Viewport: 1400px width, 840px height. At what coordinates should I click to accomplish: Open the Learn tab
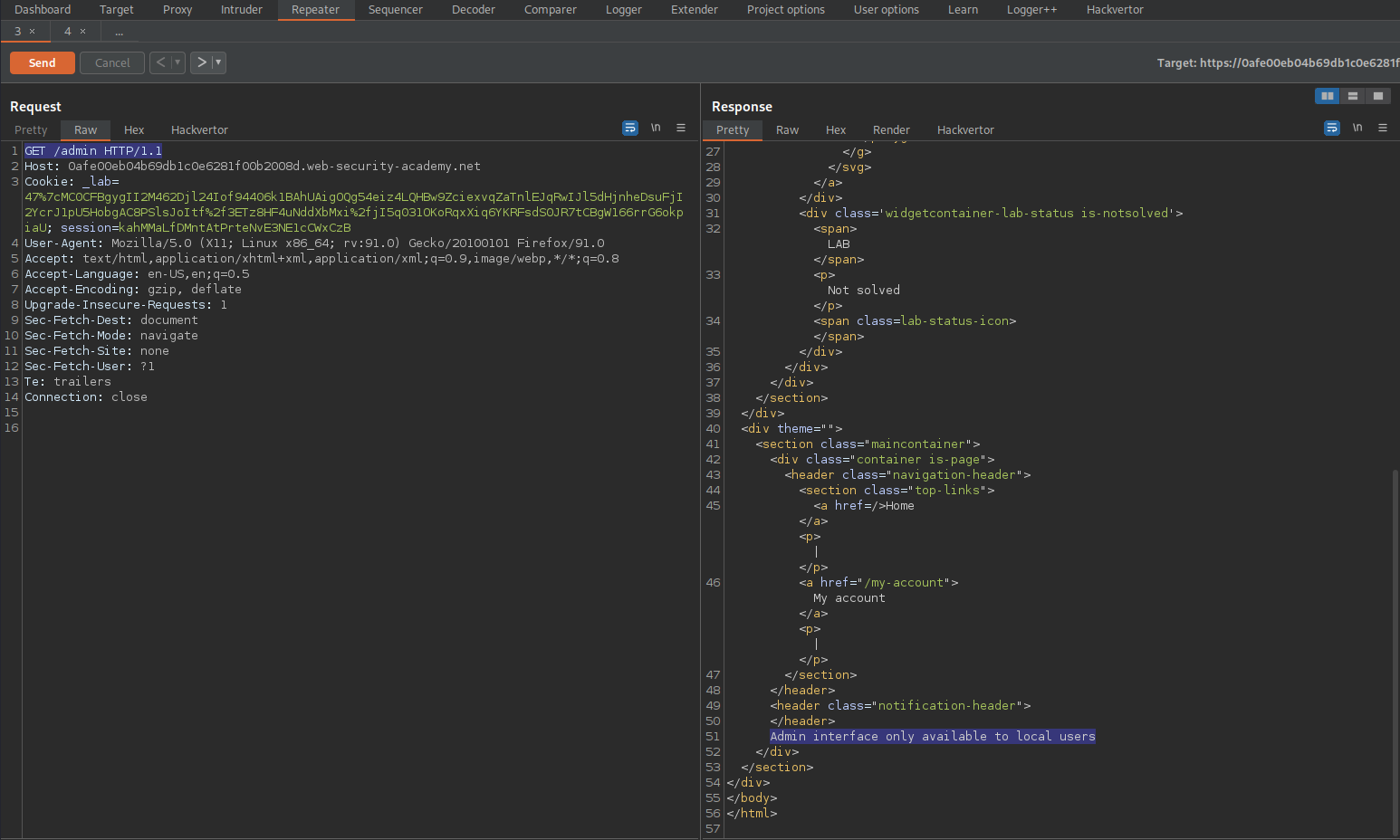click(963, 10)
